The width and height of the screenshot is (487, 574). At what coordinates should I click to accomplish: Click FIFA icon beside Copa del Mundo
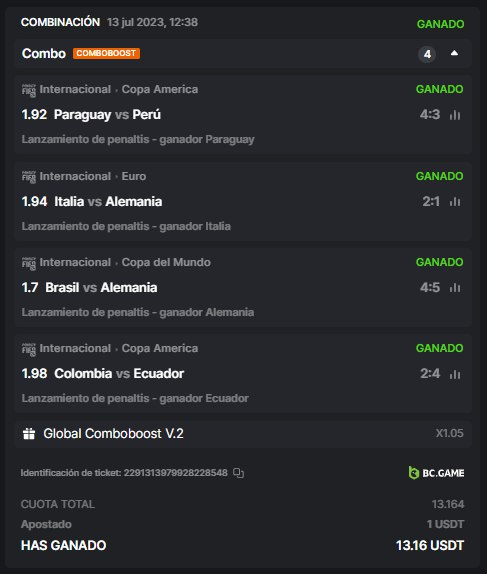click(29, 263)
